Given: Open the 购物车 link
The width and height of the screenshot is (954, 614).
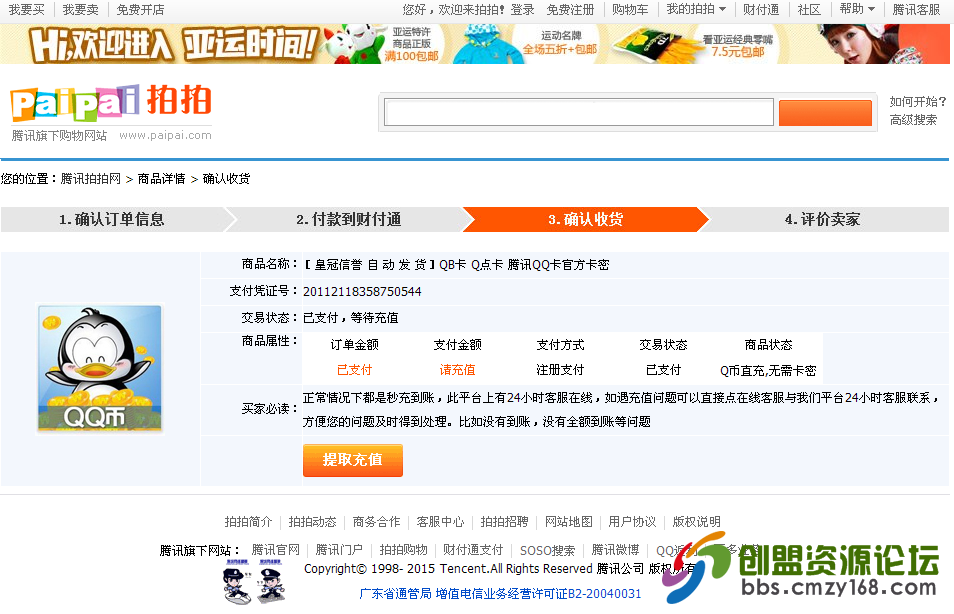Looking at the screenshot, I should (630, 10).
